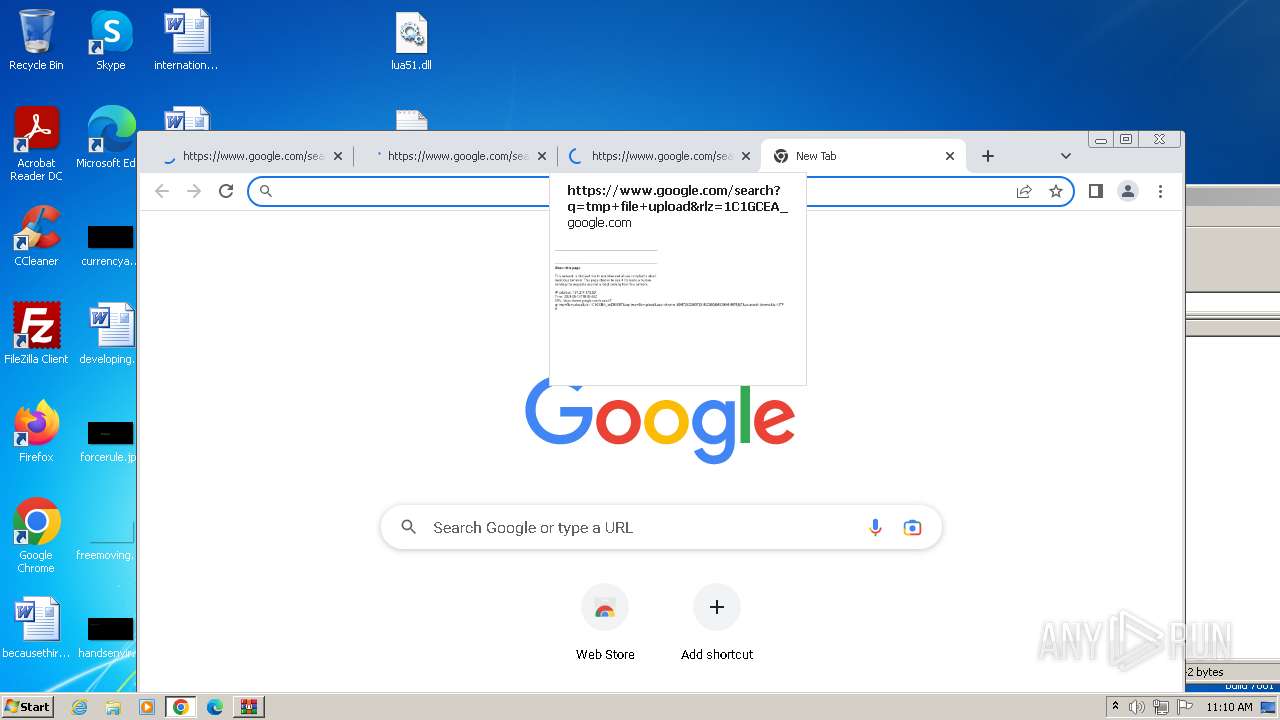This screenshot has width=1280, height=720.
Task: Click the Chrome back arrow
Action: [x=162, y=191]
